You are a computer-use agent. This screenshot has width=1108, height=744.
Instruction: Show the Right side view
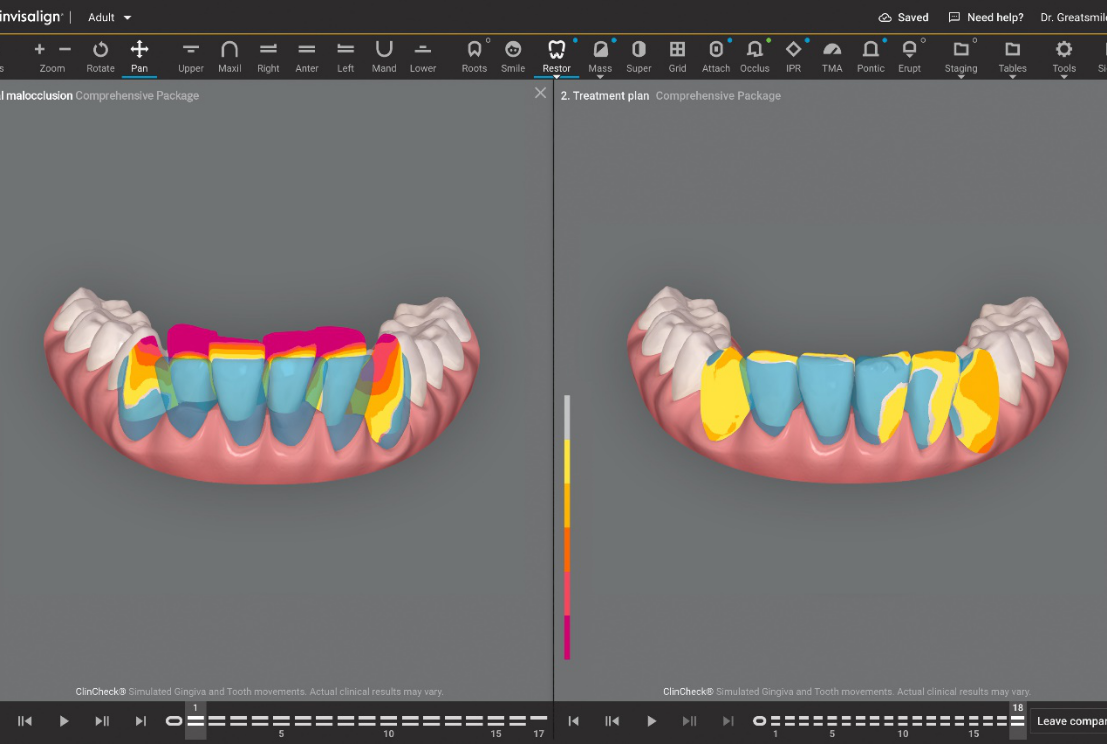coord(269,57)
